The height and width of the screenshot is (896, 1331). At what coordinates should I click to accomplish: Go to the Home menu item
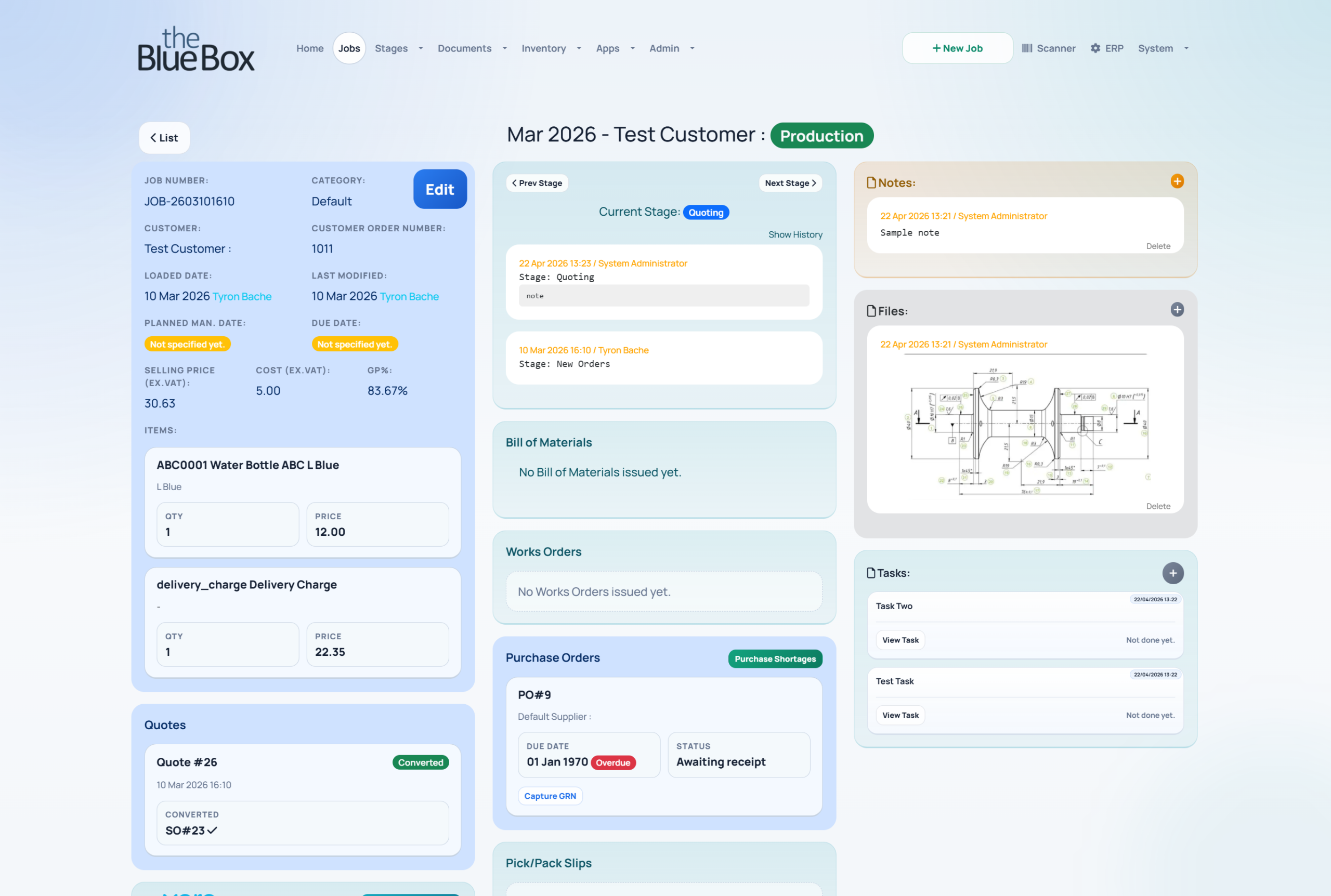pyautogui.click(x=310, y=48)
